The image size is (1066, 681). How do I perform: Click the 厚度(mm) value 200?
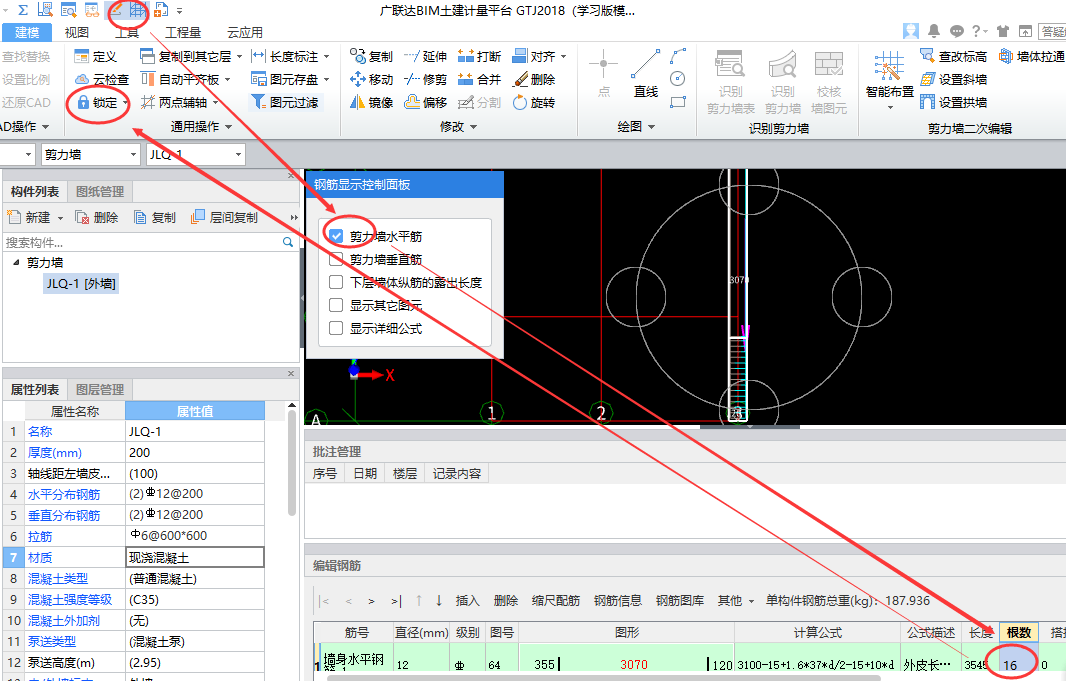pos(195,453)
